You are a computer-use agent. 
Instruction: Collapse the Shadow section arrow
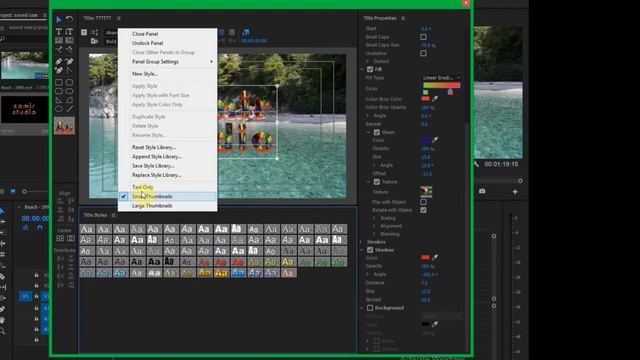pyautogui.click(x=362, y=250)
